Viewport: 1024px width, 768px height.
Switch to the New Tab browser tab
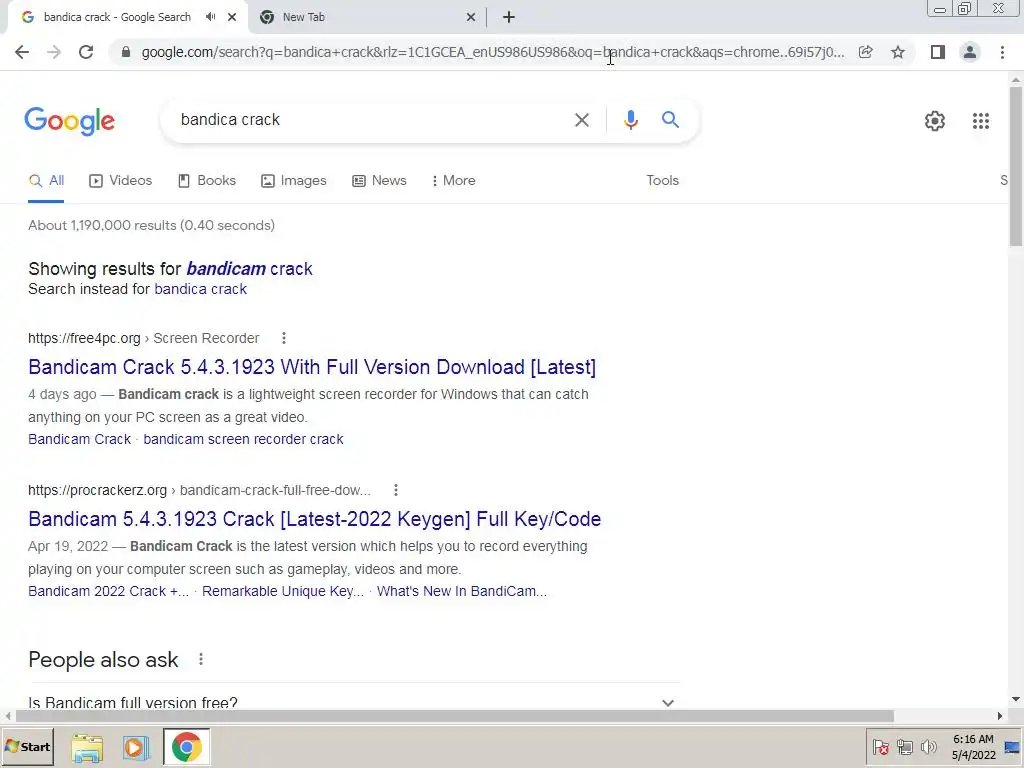point(366,17)
